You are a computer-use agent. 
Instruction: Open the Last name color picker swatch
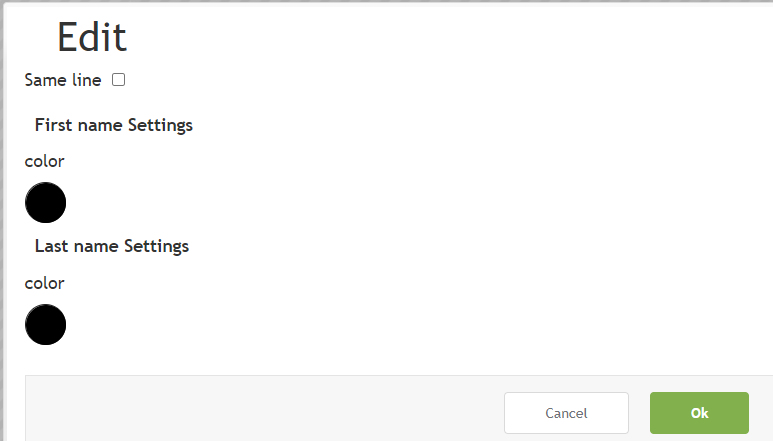tap(45, 325)
